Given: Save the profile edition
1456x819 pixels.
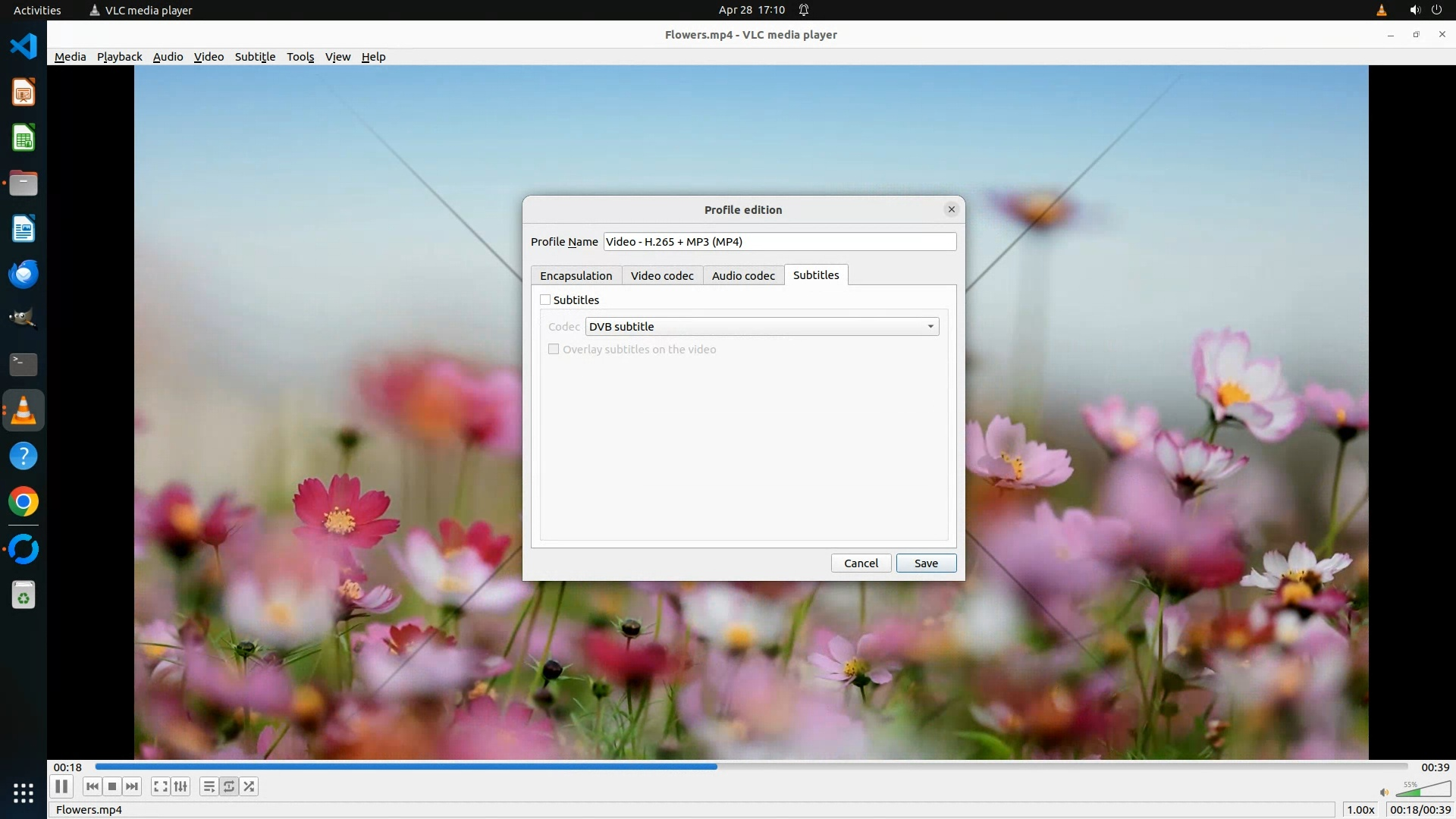Looking at the screenshot, I should click(x=926, y=563).
